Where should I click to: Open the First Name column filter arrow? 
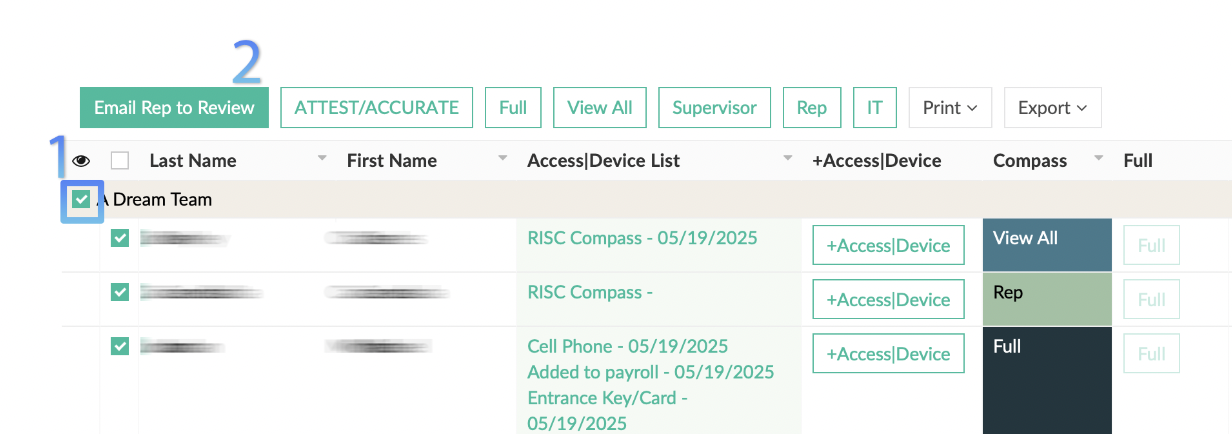[x=503, y=159]
